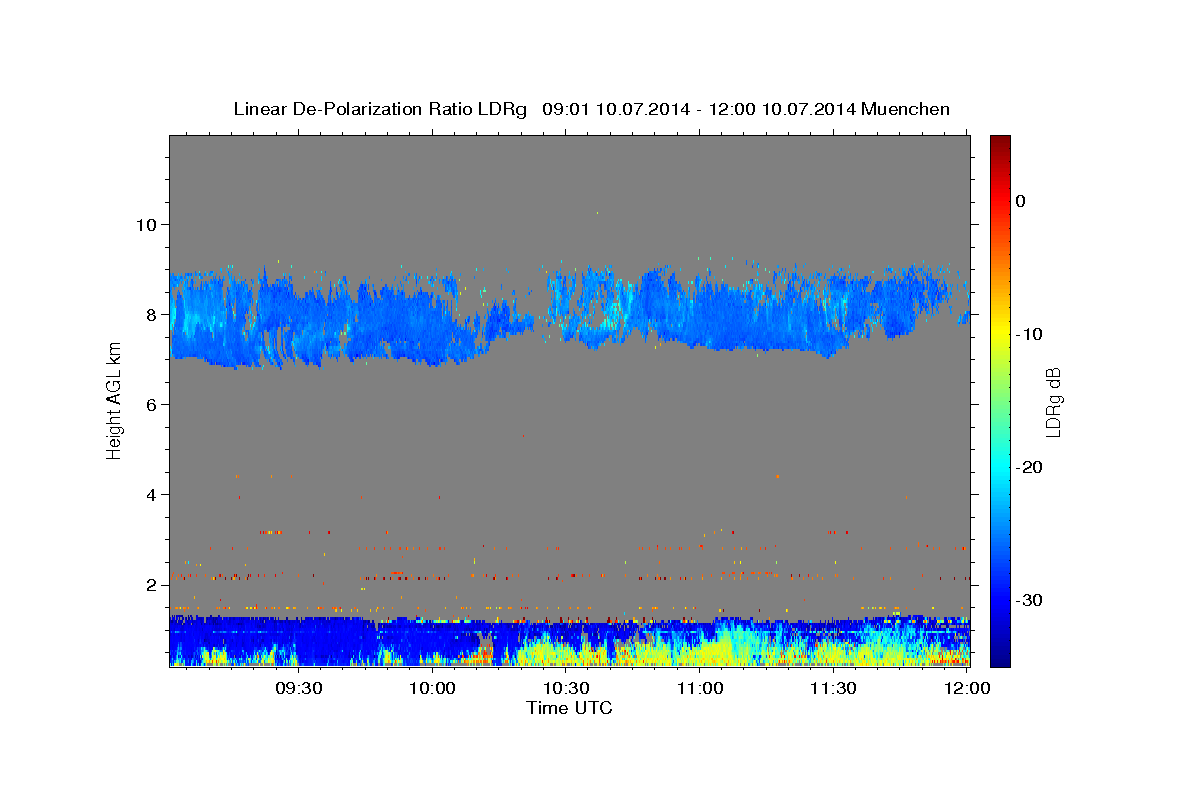Click the height tick label 4
Viewport: 1200px width, 800px height.
click(x=151, y=494)
